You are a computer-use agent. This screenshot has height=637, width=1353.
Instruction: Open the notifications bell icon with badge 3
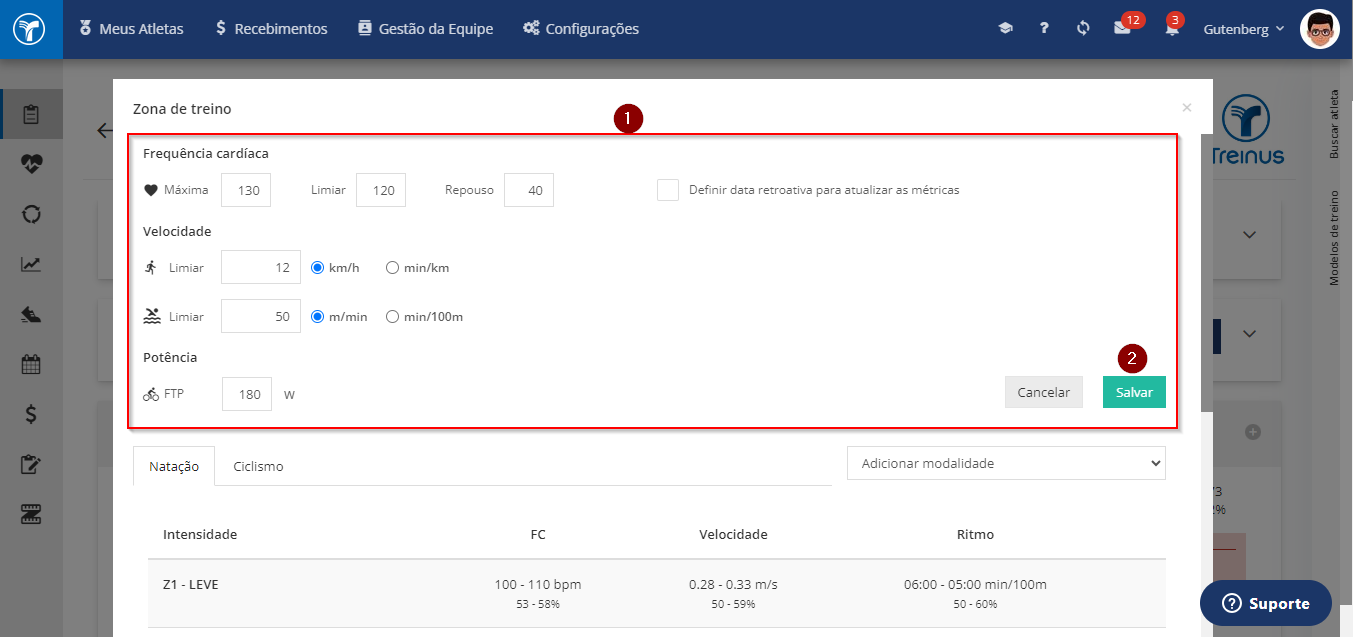point(1171,29)
